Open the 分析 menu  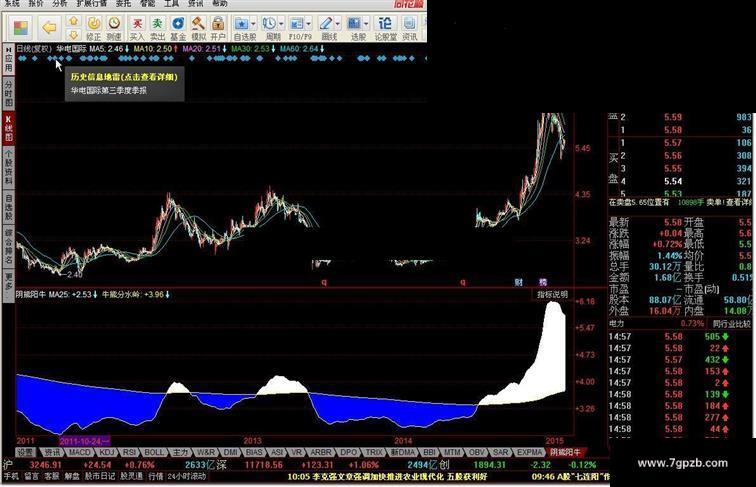(x=60, y=3)
